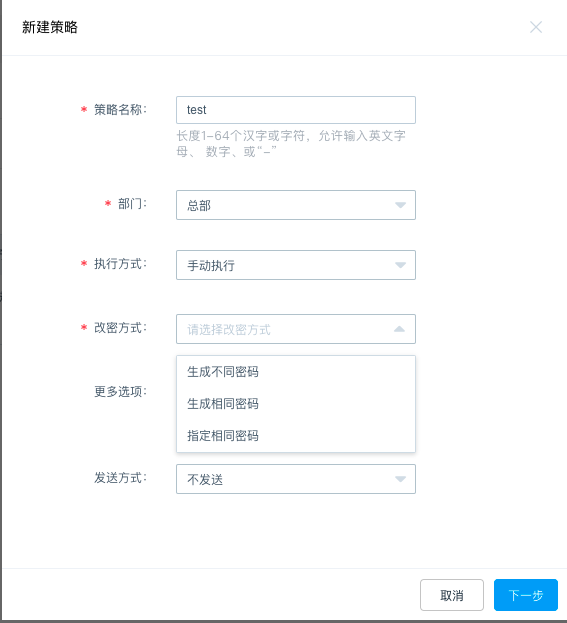Open the 发送方式 dropdown showing 不发送
Viewport: 567px width, 623px height.
(x=296, y=479)
